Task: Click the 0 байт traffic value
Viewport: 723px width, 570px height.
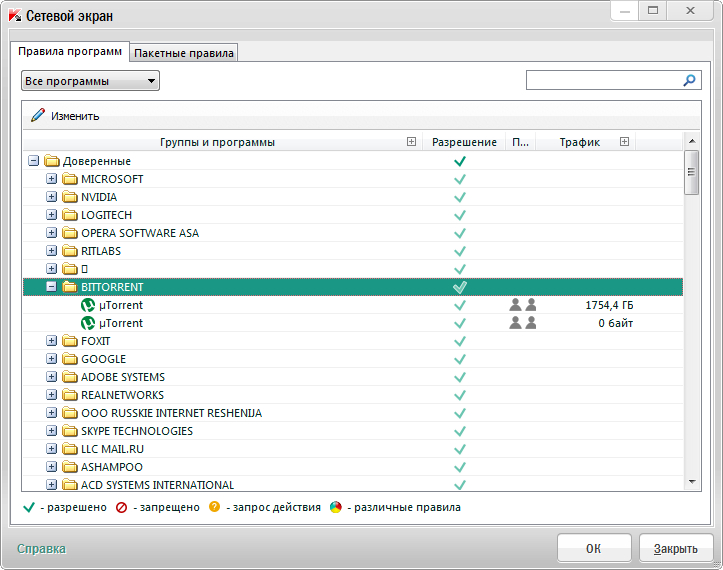Action: coord(616,323)
